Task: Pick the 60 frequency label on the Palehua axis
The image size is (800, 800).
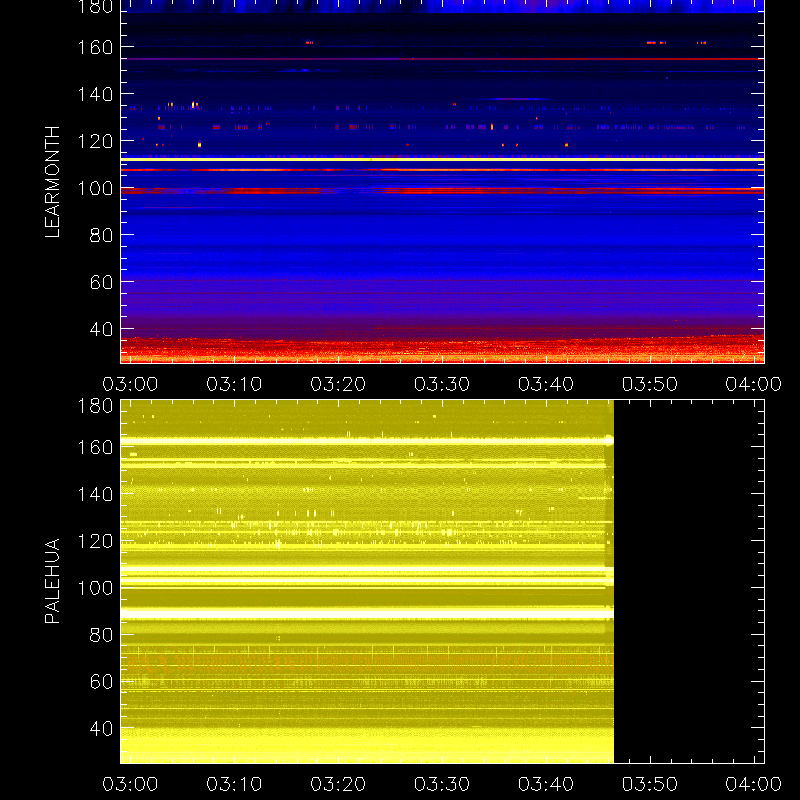Action: tap(101, 682)
